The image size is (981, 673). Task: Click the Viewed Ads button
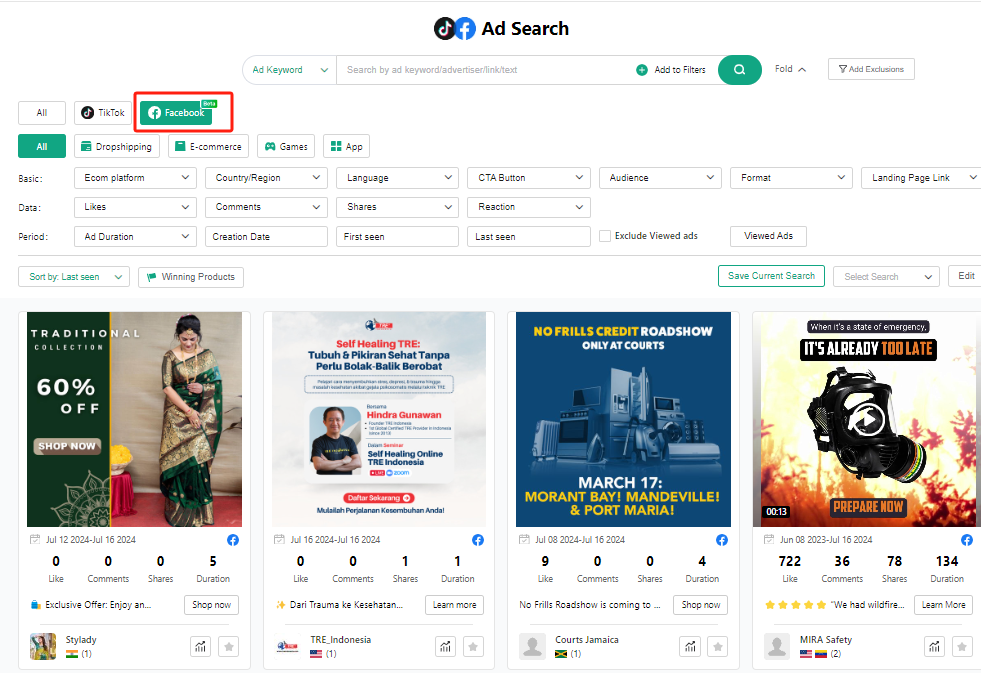[768, 236]
